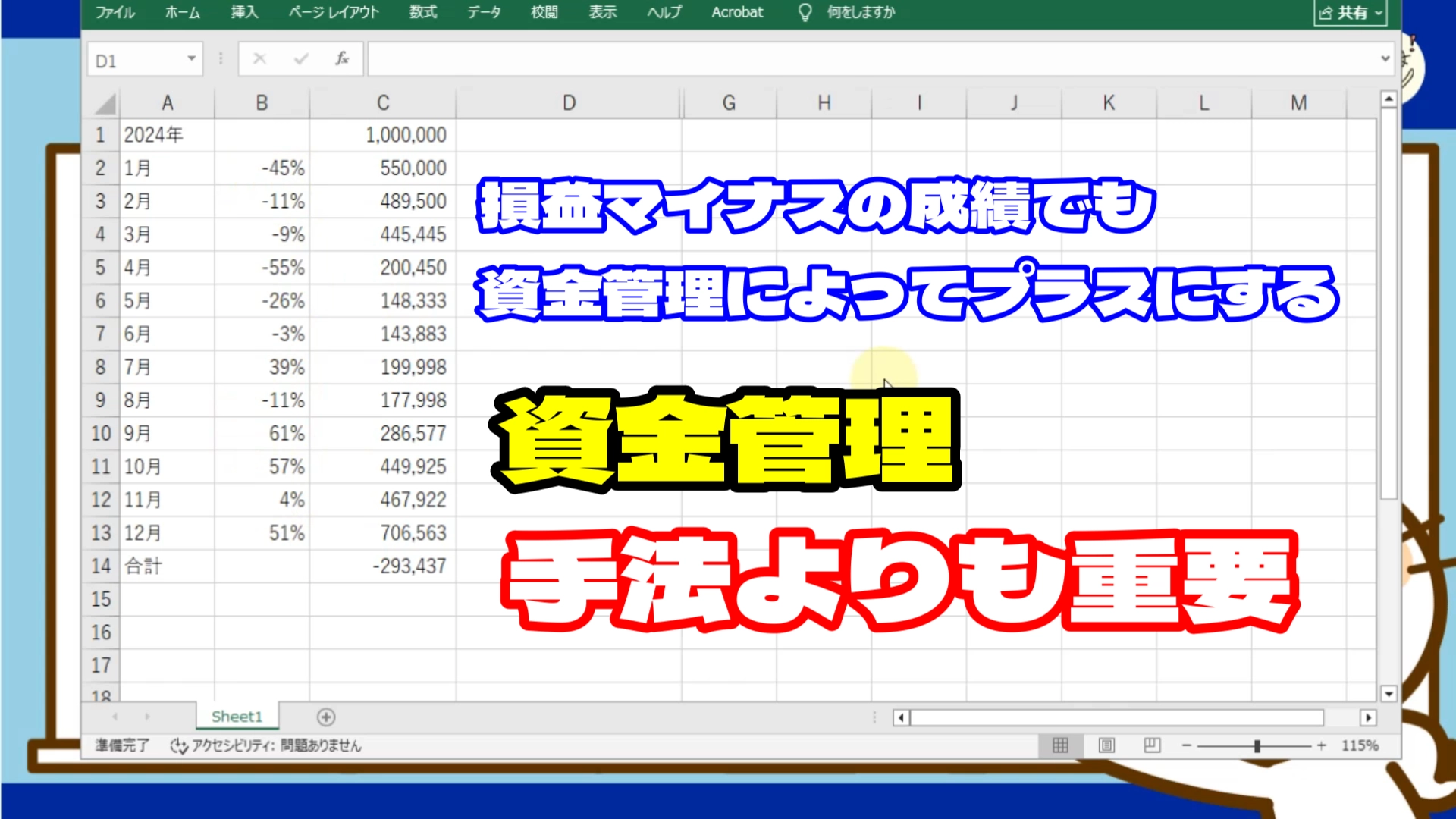Switch to Normal view icon in status bar

1060,745
